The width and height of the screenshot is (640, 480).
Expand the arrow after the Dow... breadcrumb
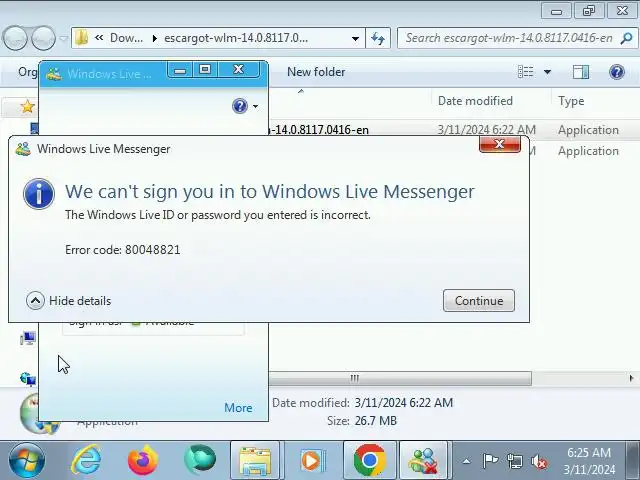154,38
